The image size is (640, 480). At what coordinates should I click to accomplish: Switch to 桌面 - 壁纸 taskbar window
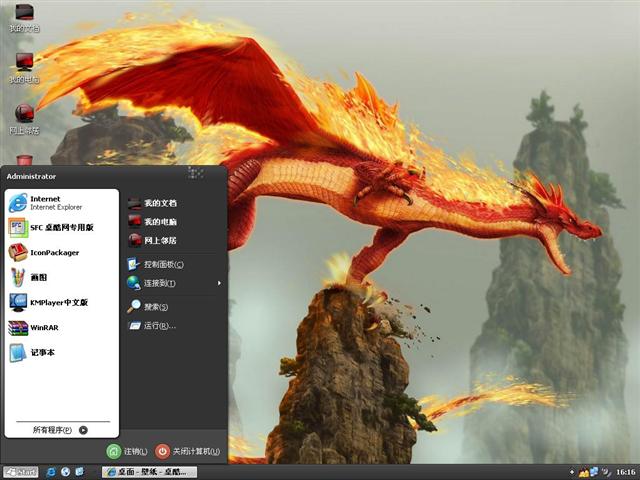[x=149, y=472]
